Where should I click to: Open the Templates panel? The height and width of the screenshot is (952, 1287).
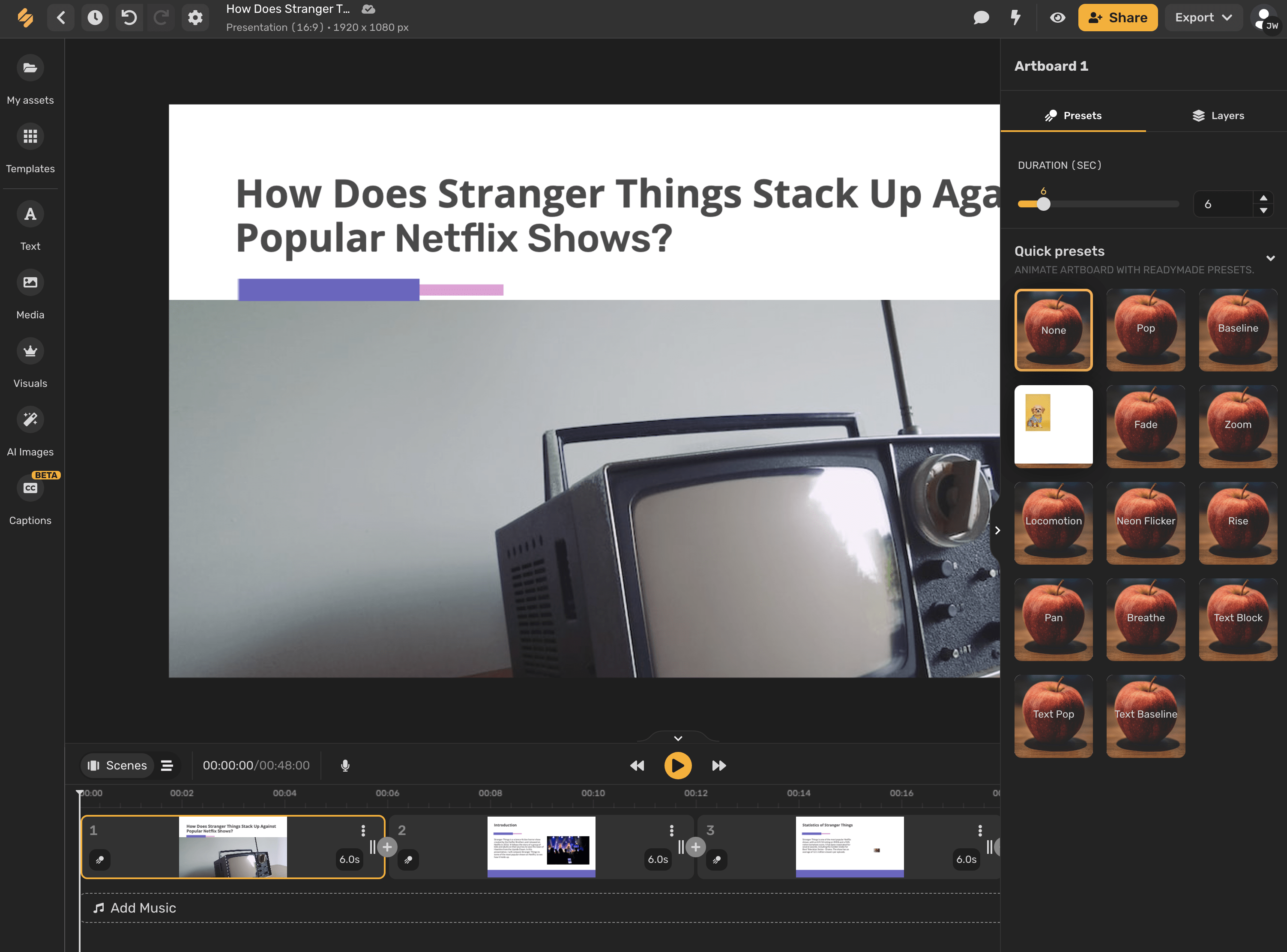coord(30,149)
